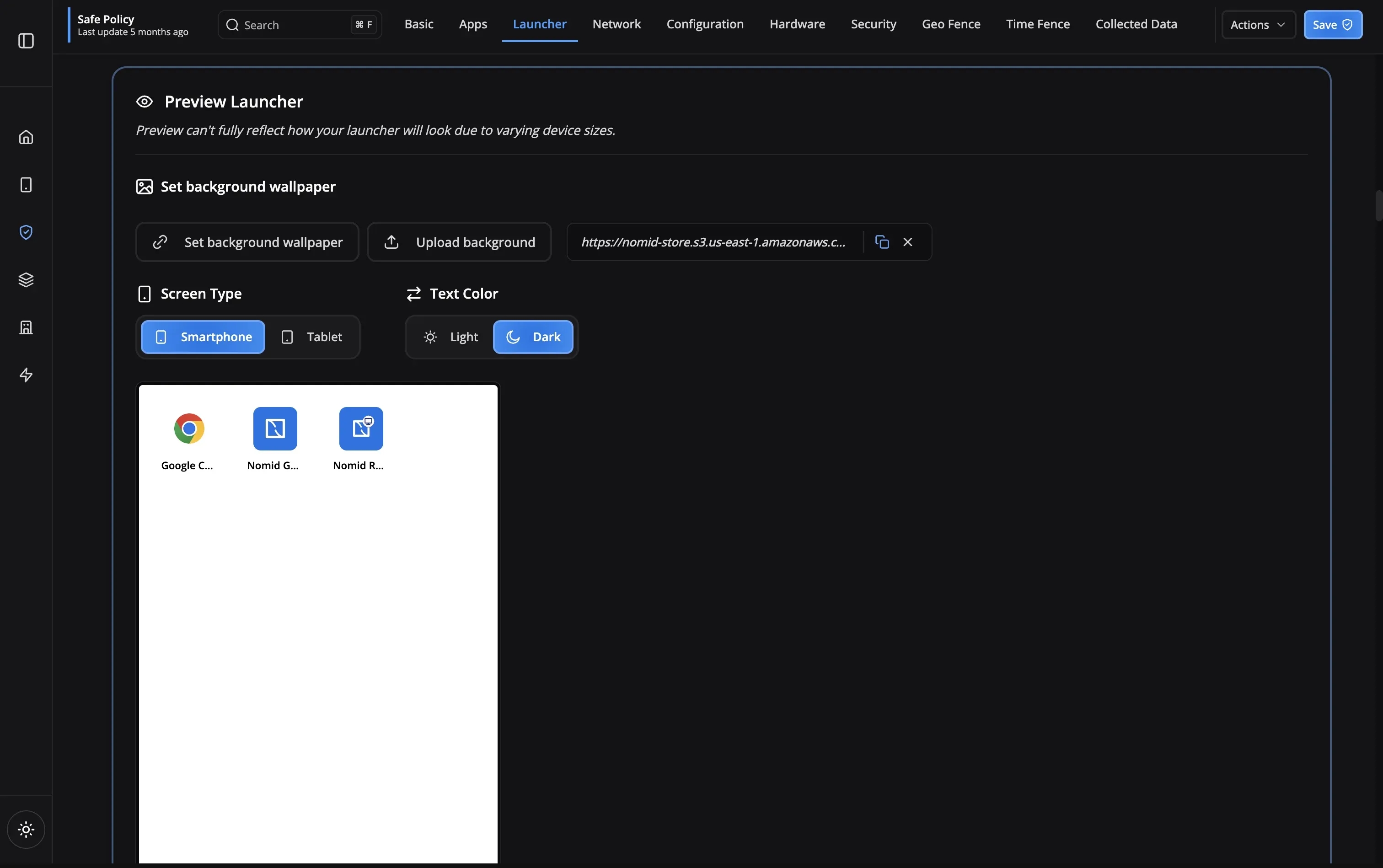Viewport: 1383px width, 868px height.
Task: Select the Smartphone screen type
Action: tap(203, 337)
